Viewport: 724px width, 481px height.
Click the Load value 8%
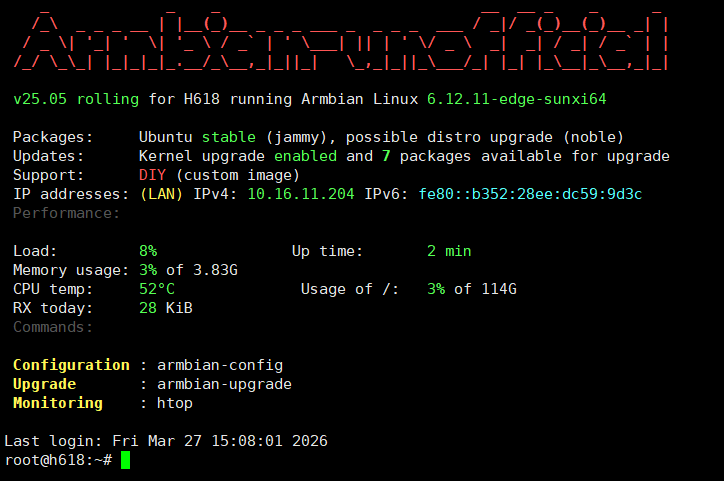148,251
